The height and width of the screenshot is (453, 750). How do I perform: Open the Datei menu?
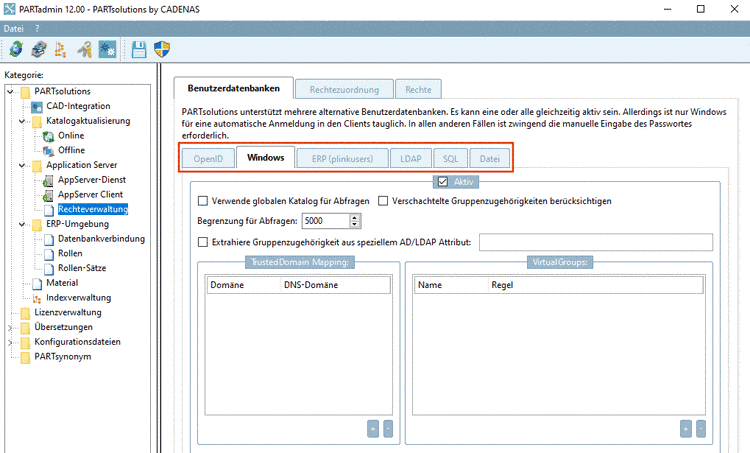[13, 29]
